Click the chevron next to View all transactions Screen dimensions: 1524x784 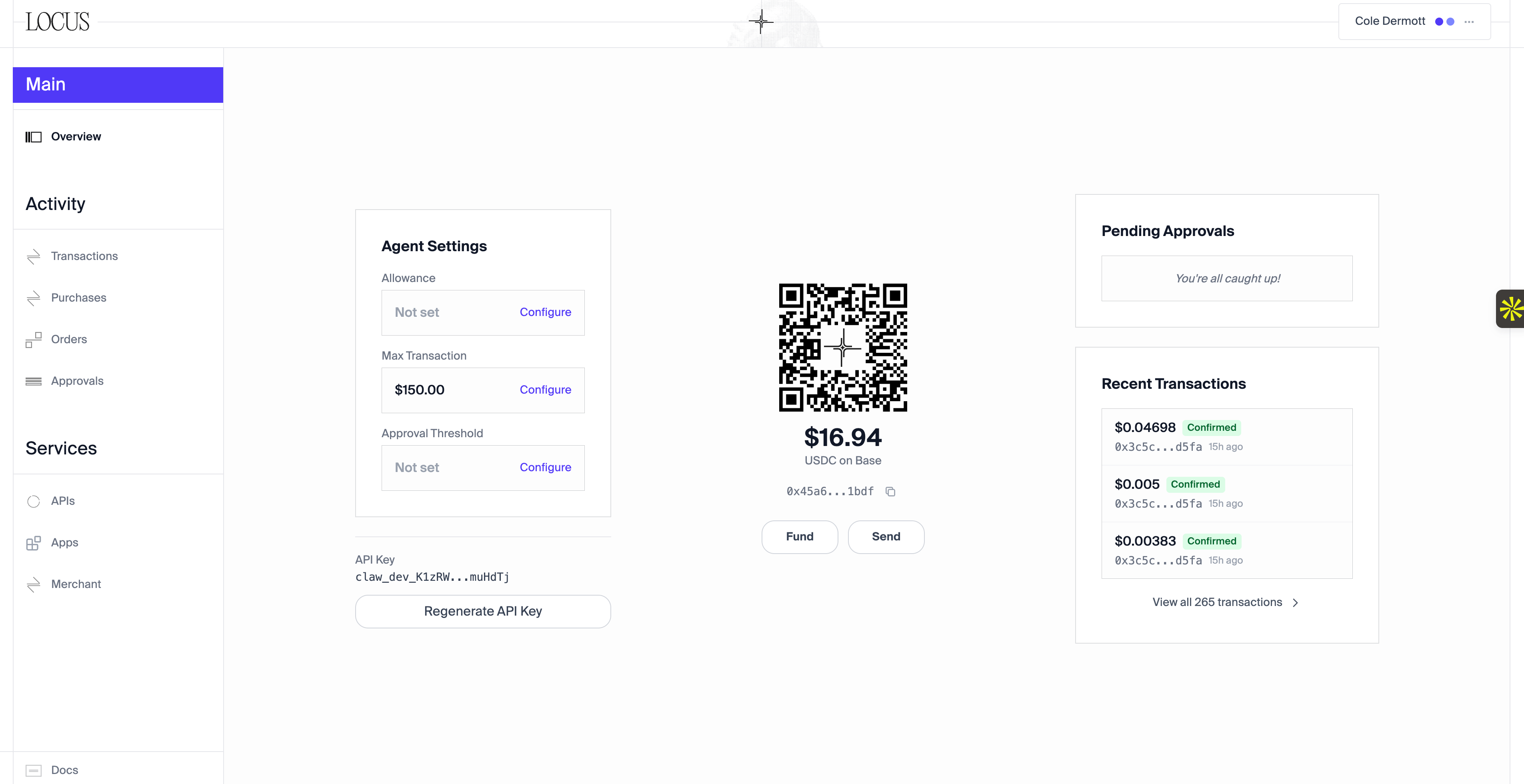click(1296, 602)
